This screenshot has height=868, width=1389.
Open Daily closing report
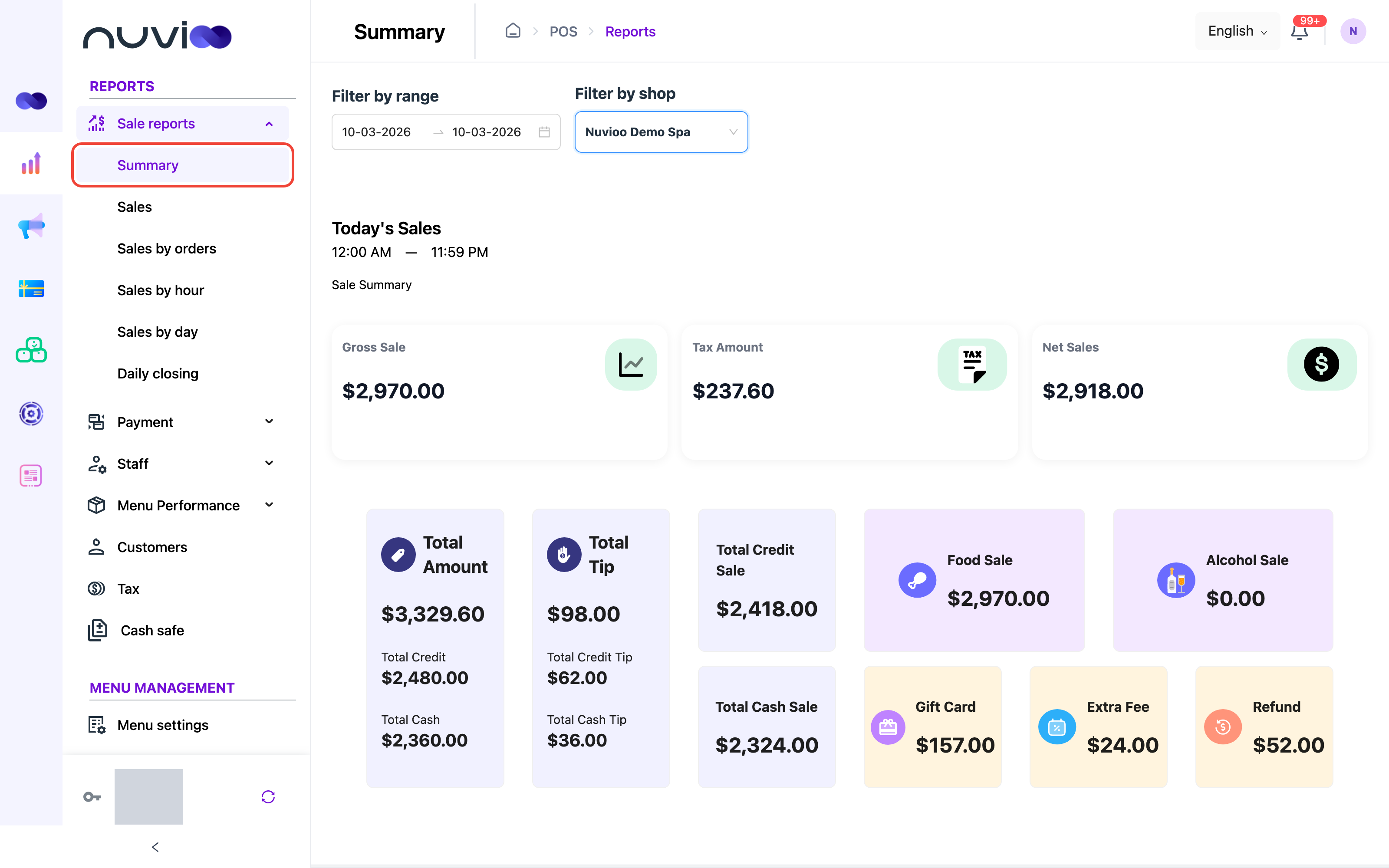158,374
